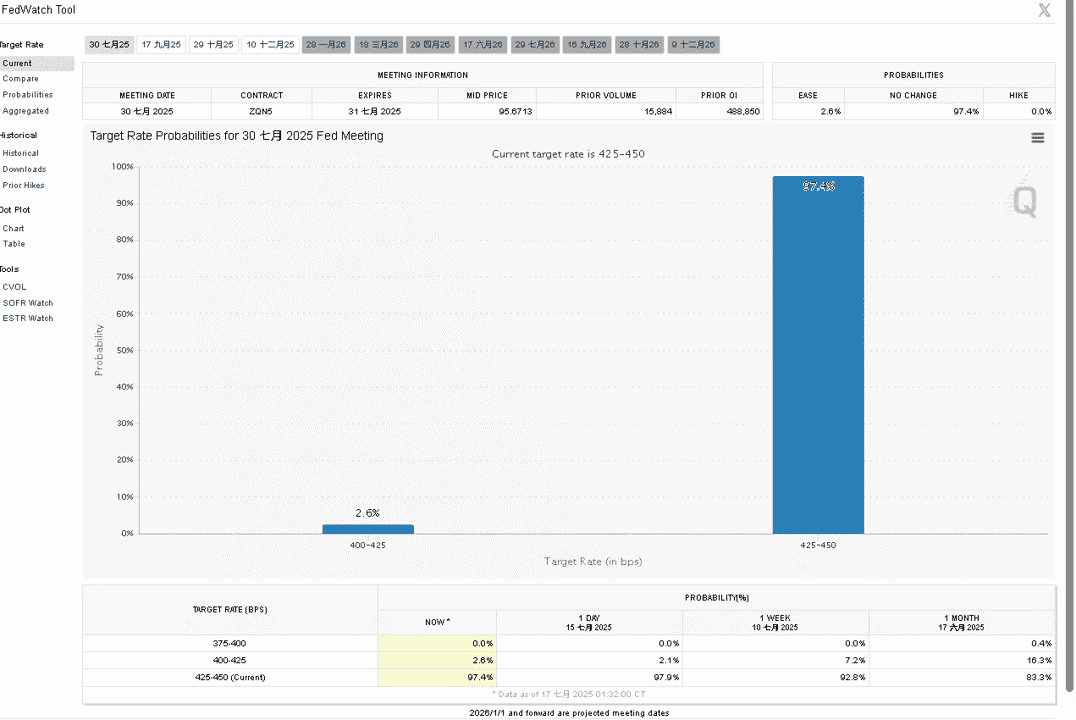Open the chart hamburger menu icon
Viewport: 1076px width, 720px height.
tap(1038, 138)
